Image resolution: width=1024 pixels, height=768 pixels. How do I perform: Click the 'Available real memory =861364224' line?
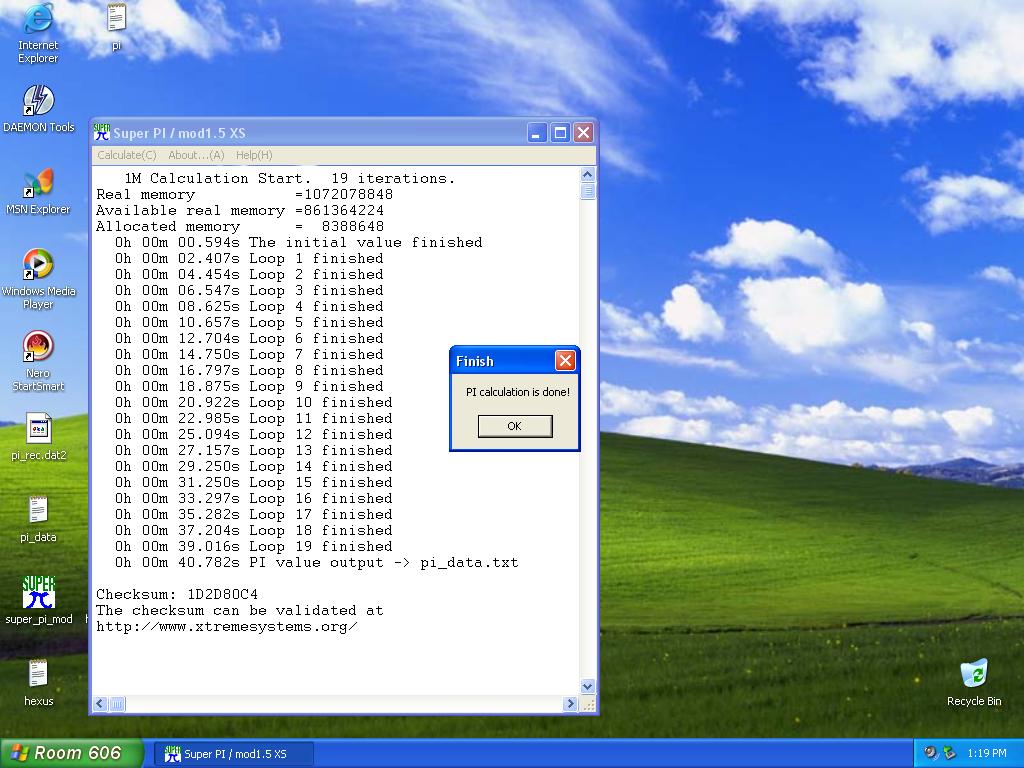click(x=240, y=210)
